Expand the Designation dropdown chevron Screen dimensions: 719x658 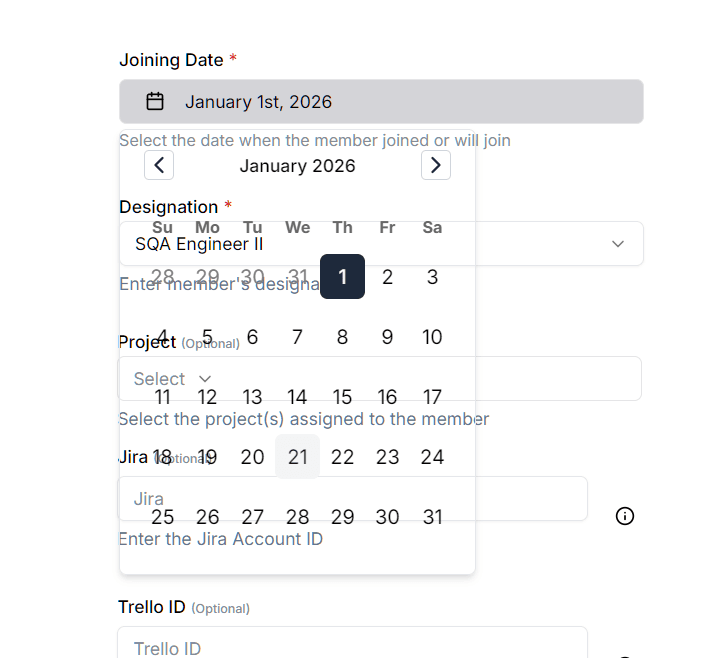618,243
